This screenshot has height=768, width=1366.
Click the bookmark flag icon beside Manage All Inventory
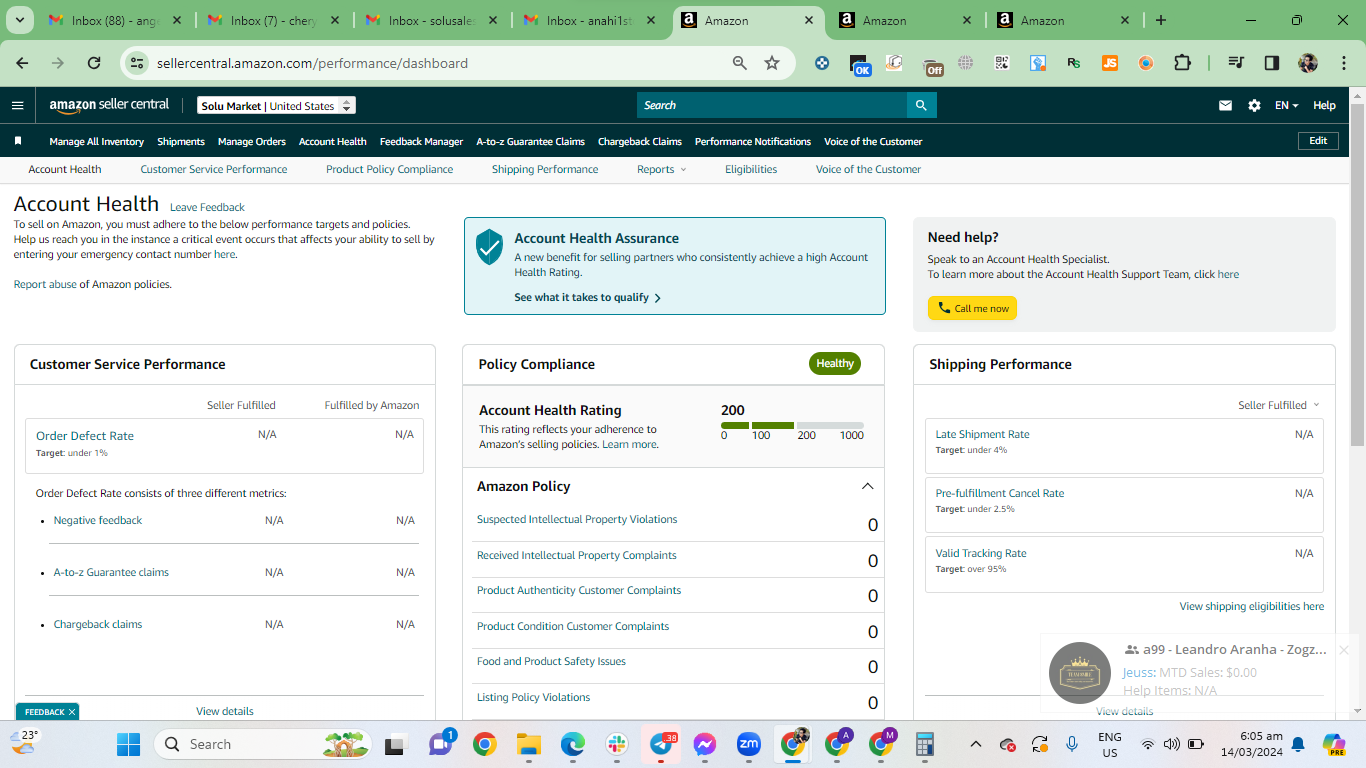pos(18,141)
